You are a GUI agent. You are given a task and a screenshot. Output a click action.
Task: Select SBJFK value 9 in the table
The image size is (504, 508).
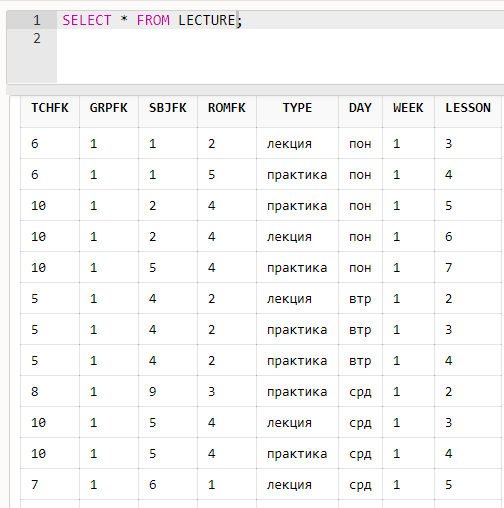coord(152,392)
